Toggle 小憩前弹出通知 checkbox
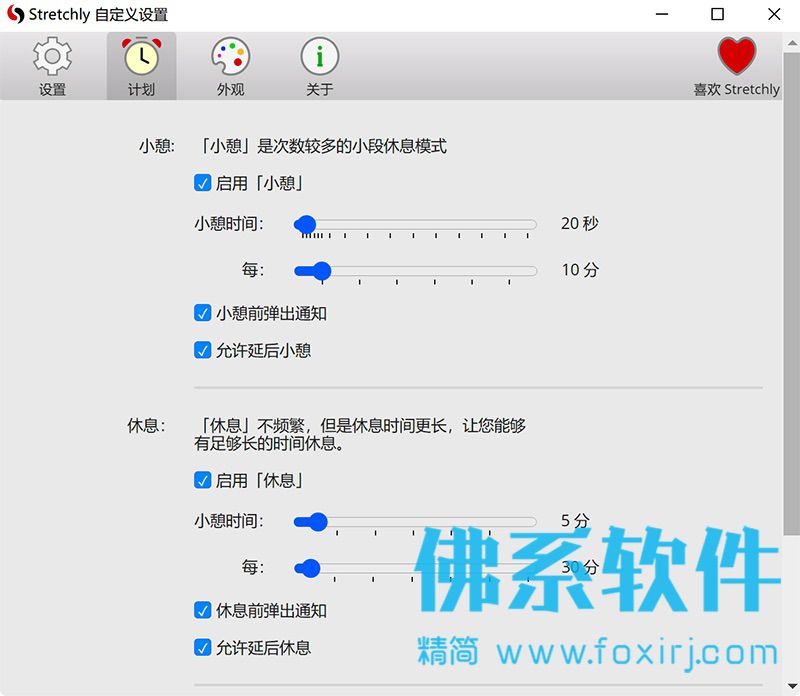Image resolution: width=800 pixels, height=696 pixels. [203, 313]
